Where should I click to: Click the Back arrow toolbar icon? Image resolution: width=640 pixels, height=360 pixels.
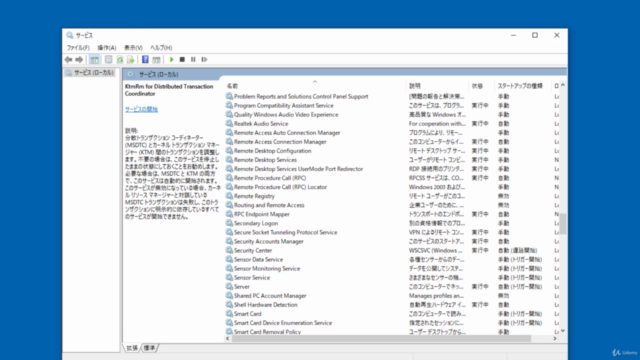(68, 60)
